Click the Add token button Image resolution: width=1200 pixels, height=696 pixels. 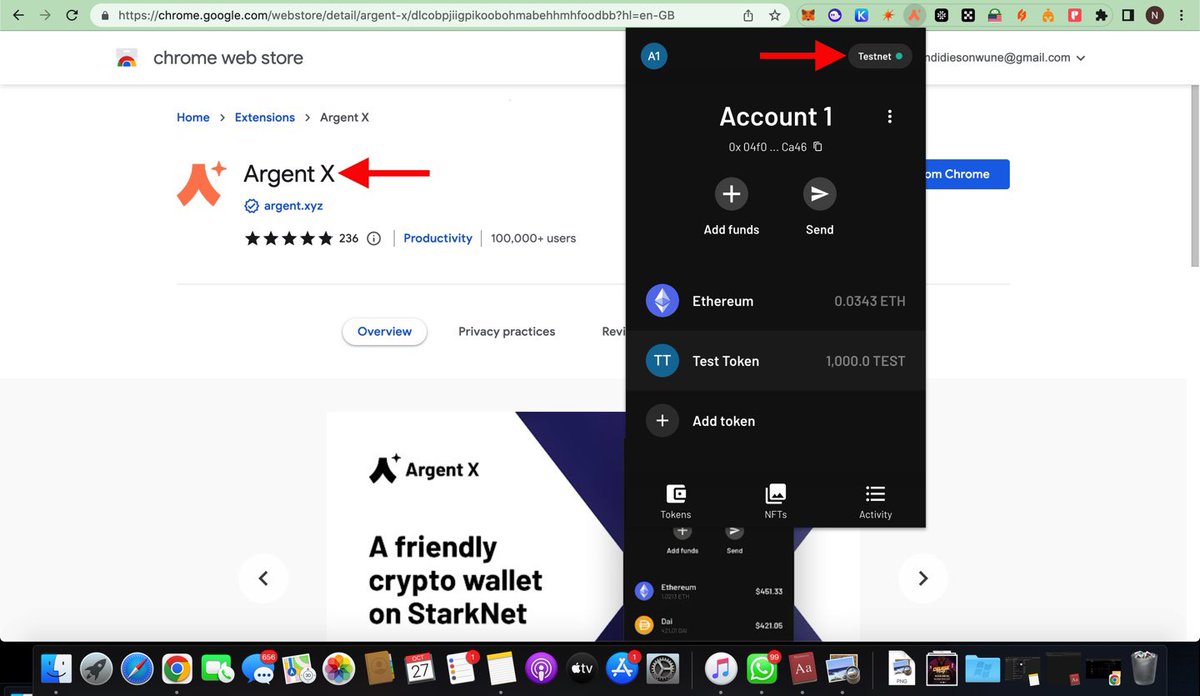(775, 421)
